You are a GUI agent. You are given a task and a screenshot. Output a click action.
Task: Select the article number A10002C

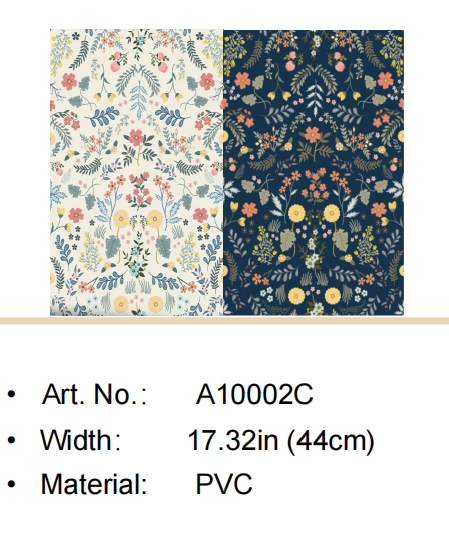pyautogui.click(x=255, y=394)
